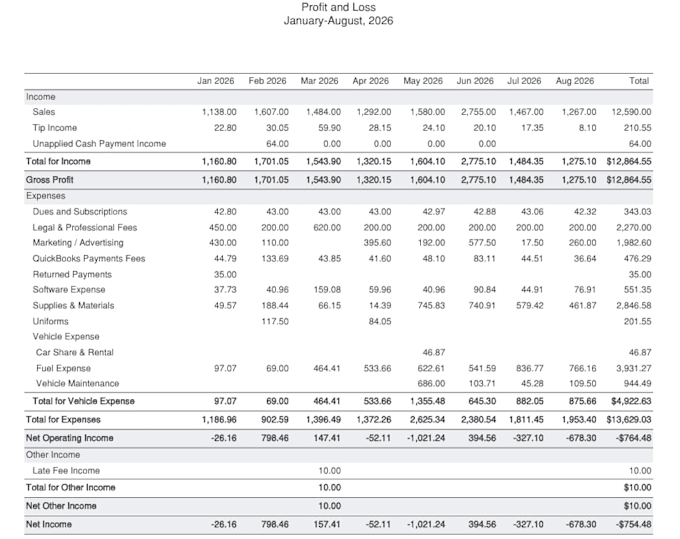
Task: Select the Mar 2026 column header
Action: point(319,81)
